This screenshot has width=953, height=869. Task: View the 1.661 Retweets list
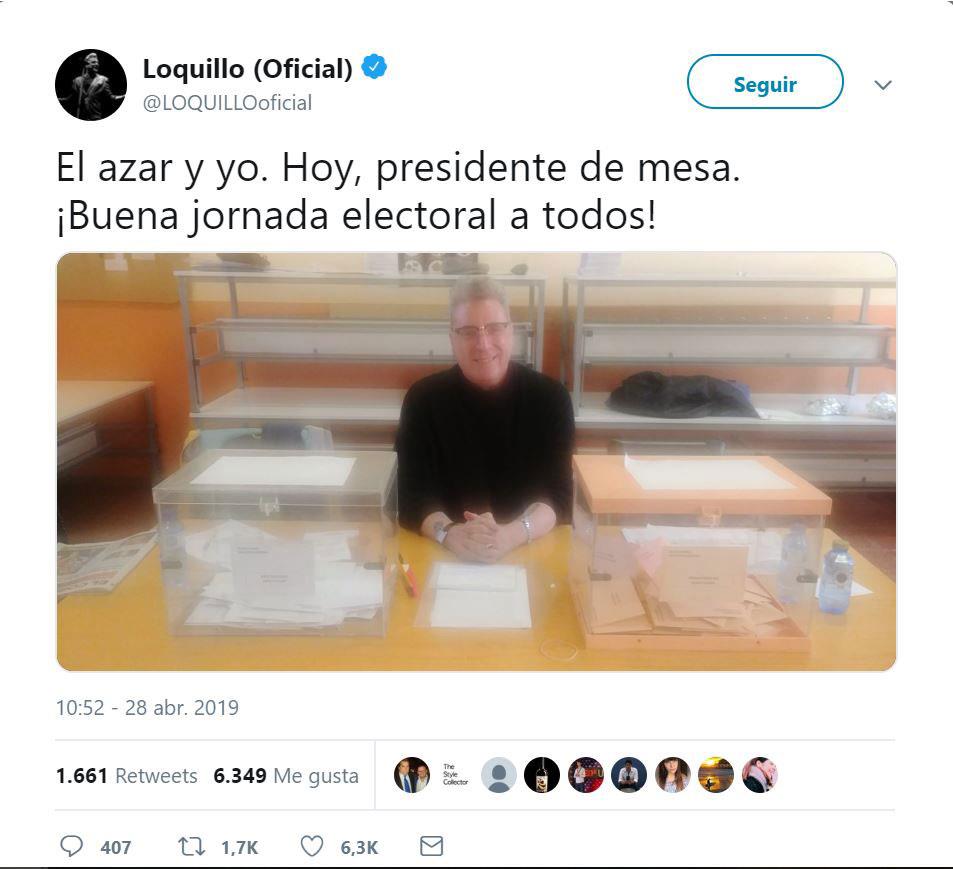coord(126,775)
